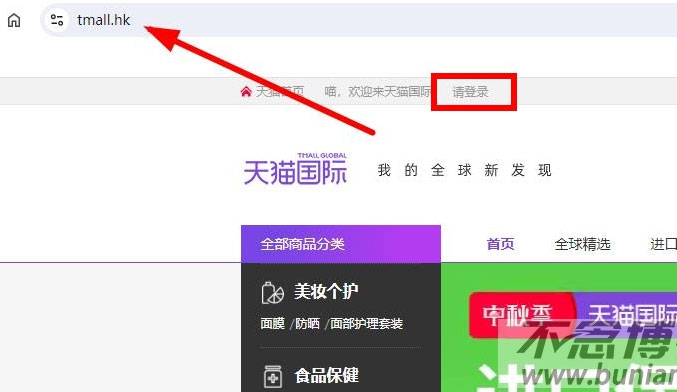Click the 请登录 login link
The image size is (677, 392).
(x=470, y=92)
